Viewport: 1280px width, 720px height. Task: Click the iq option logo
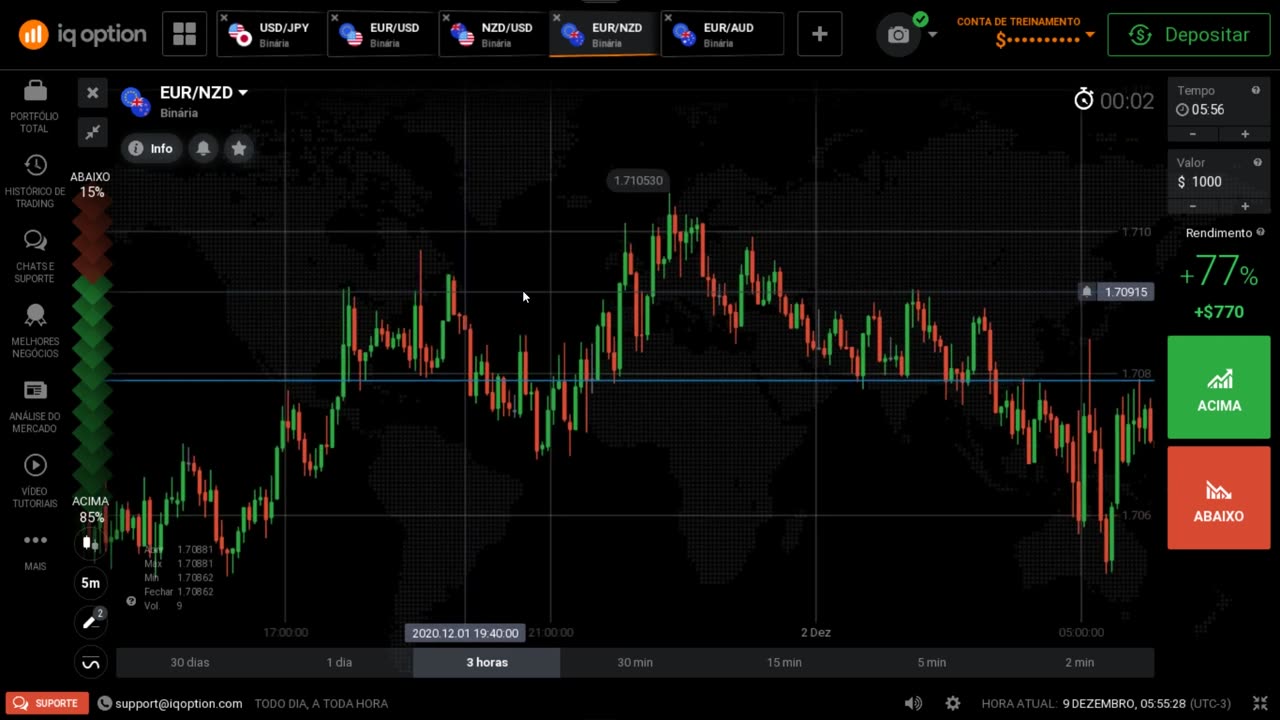tap(82, 35)
